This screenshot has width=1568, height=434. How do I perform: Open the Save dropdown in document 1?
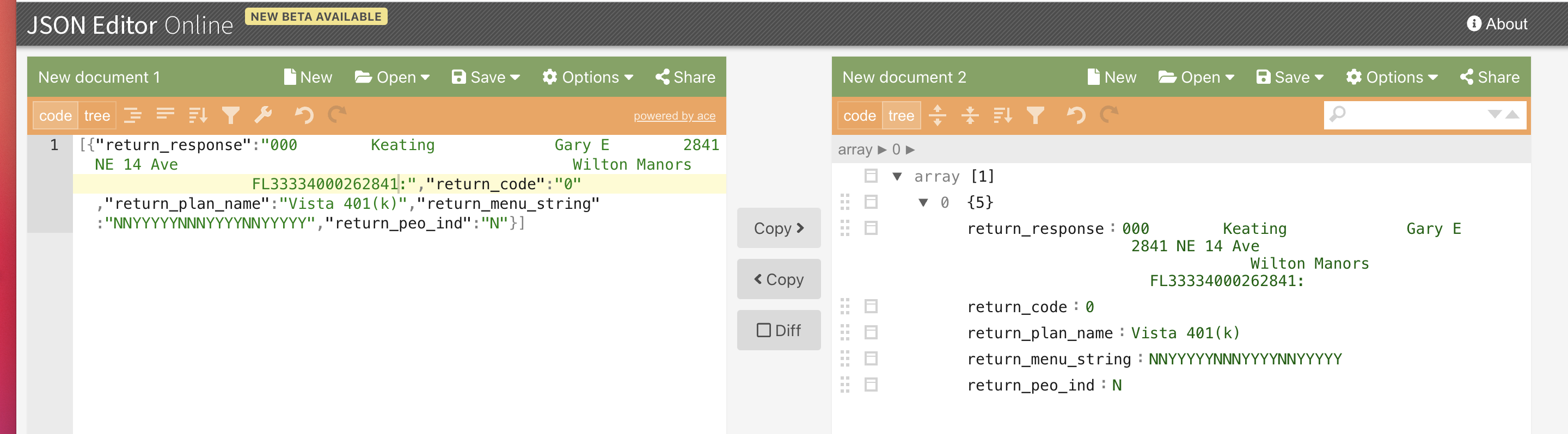tap(485, 77)
